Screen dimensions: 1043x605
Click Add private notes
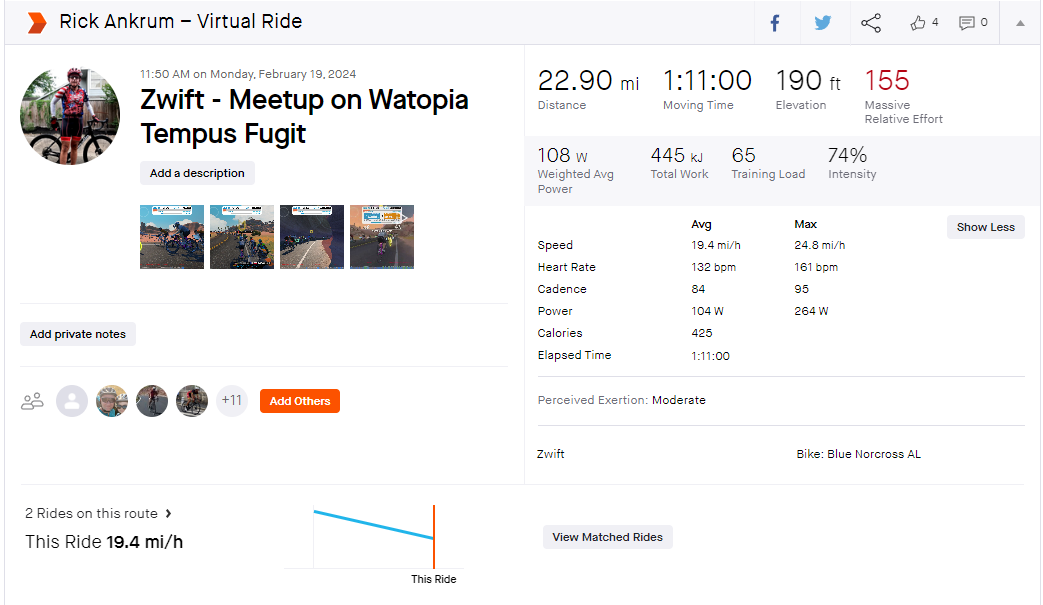[78, 334]
